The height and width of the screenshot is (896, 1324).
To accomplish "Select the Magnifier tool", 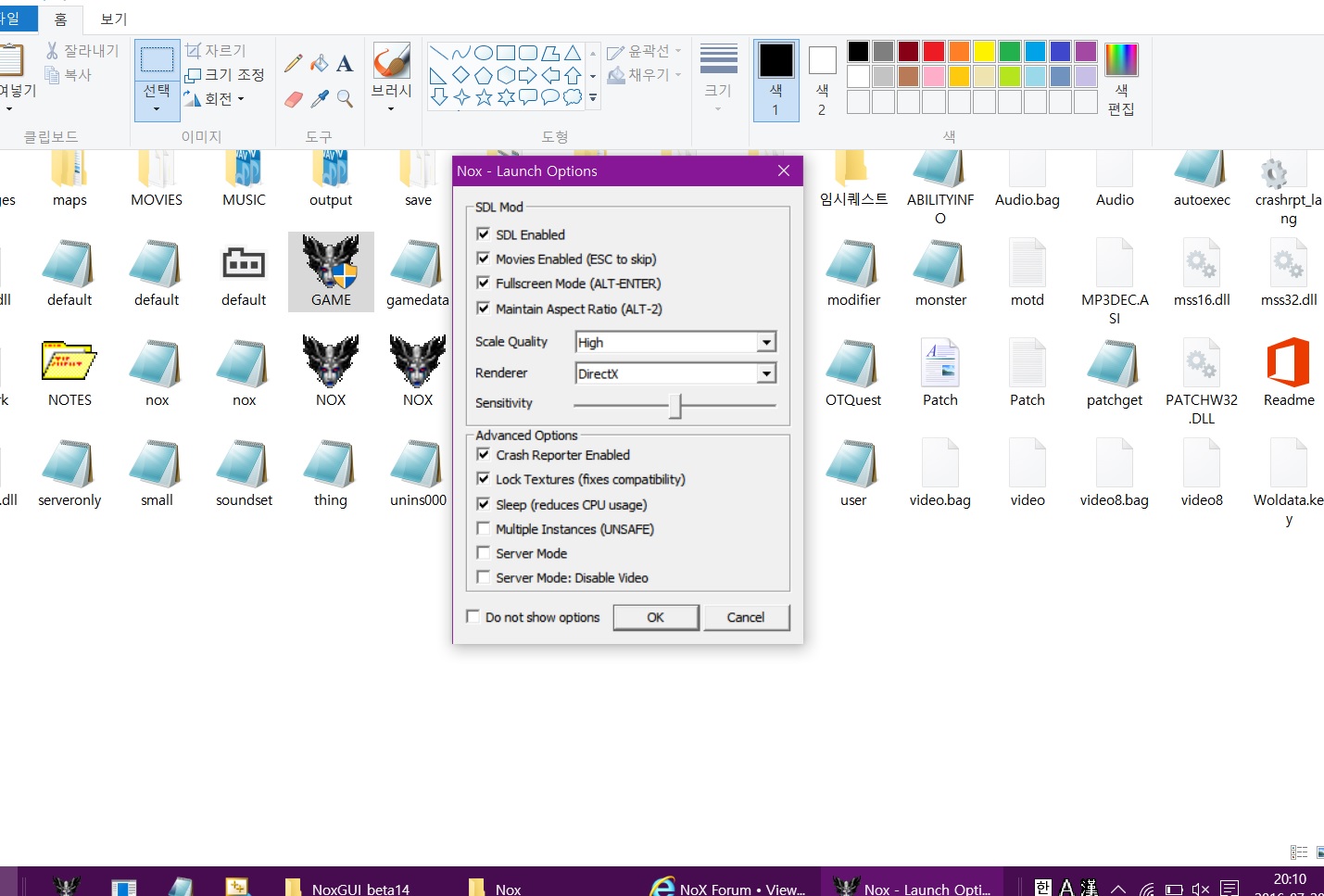I will point(345,98).
